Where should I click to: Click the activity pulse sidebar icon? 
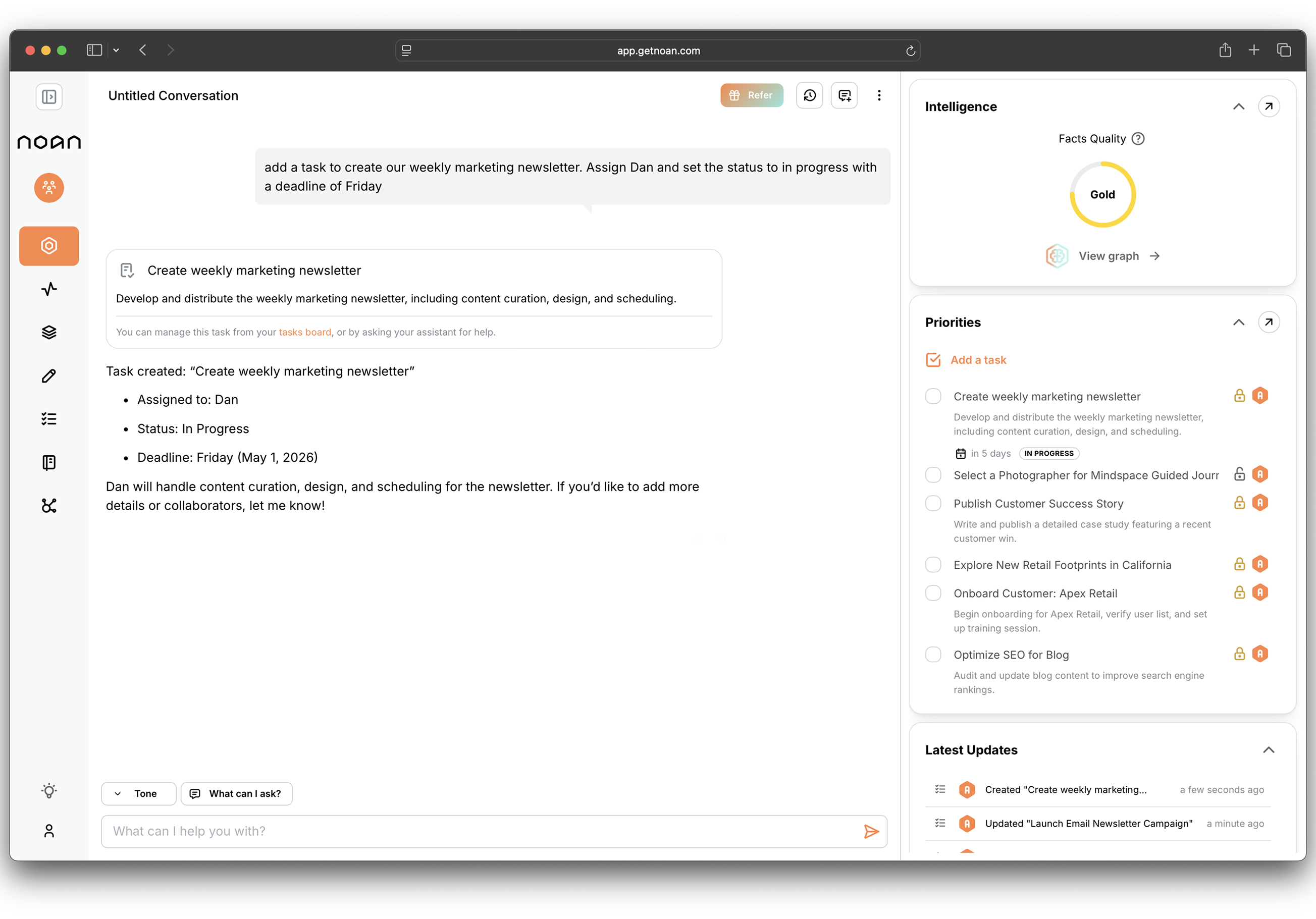(49, 289)
